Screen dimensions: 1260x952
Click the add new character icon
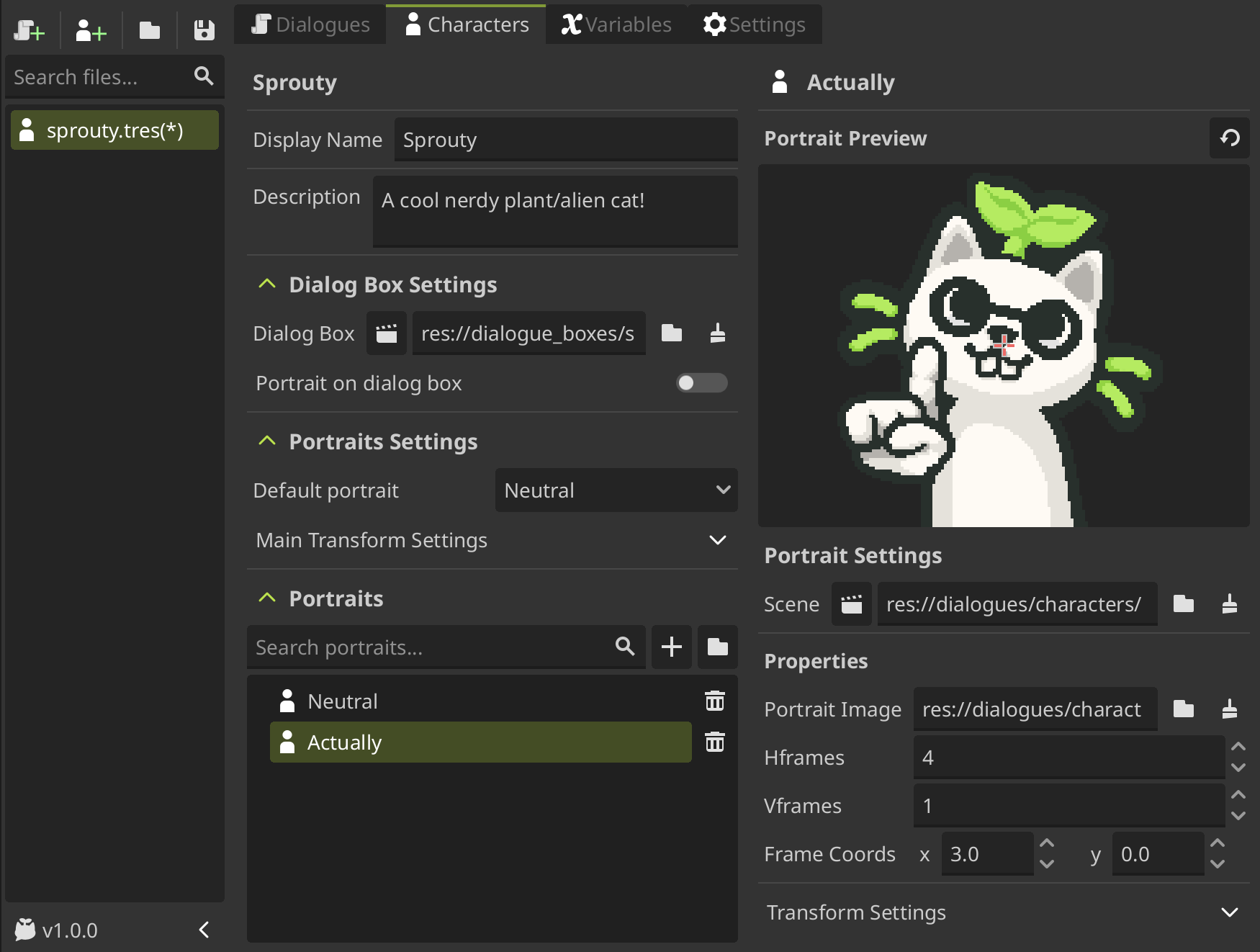pyautogui.click(x=91, y=31)
